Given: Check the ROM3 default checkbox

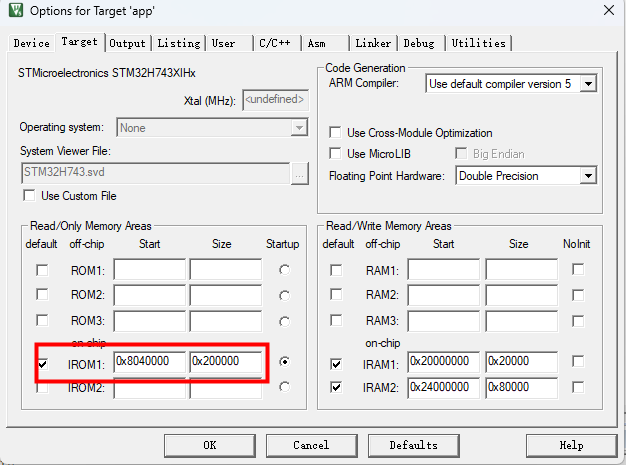Looking at the screenshot, I should 42,320.
